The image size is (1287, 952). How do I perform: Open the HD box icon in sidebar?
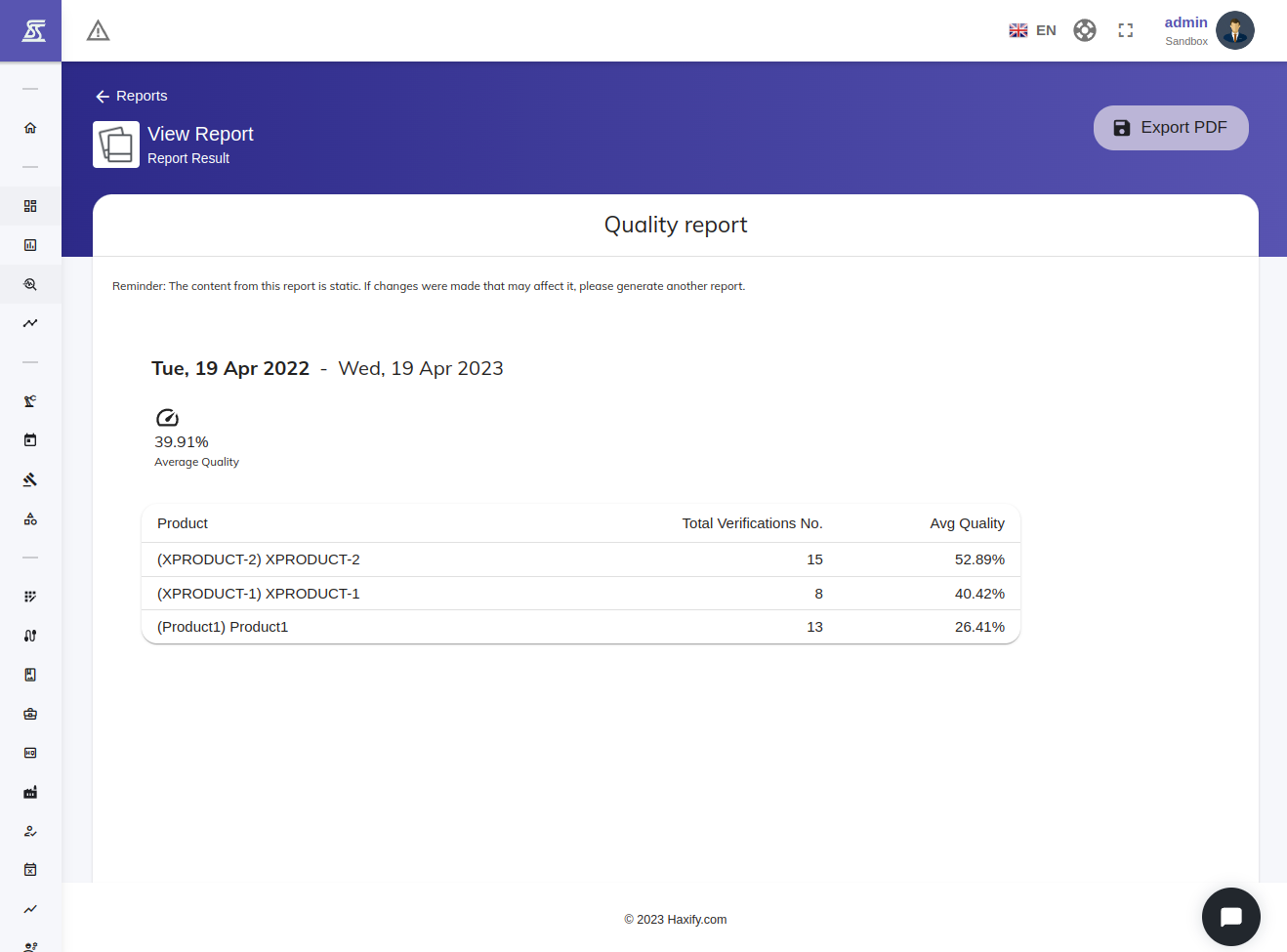[x=30, y=753]
